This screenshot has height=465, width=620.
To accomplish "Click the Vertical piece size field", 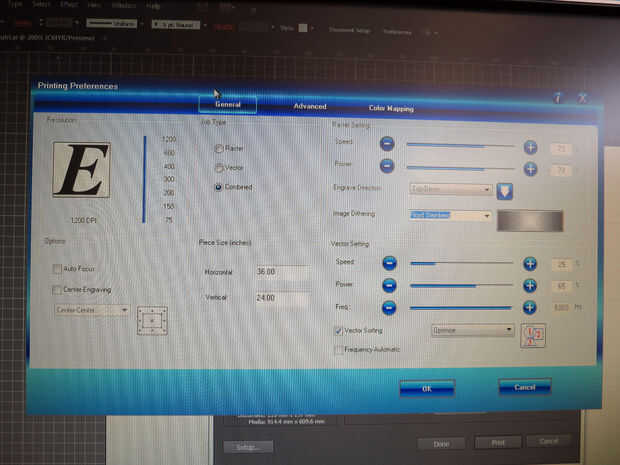I will click(x=283, y=298).
